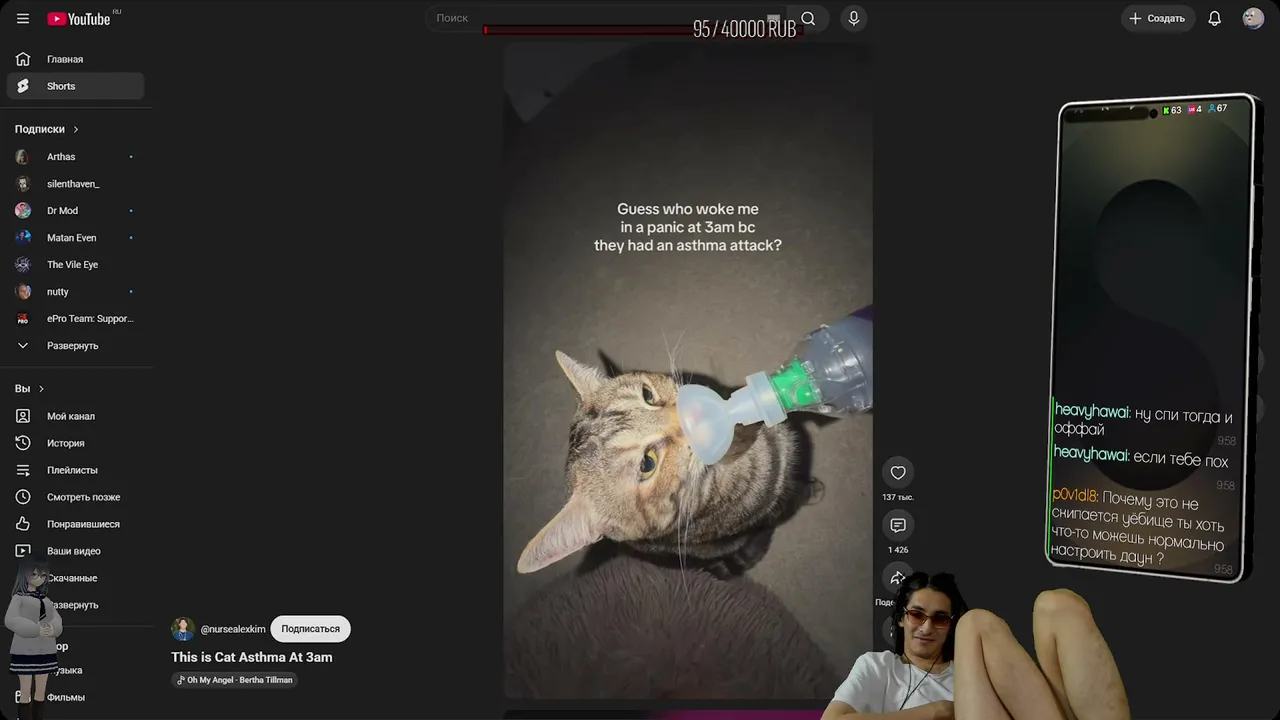Open the Dr Mod subscription channel
Viewport: 1280px width, 720px height.
pyautogui.click(x=76, y=211)
